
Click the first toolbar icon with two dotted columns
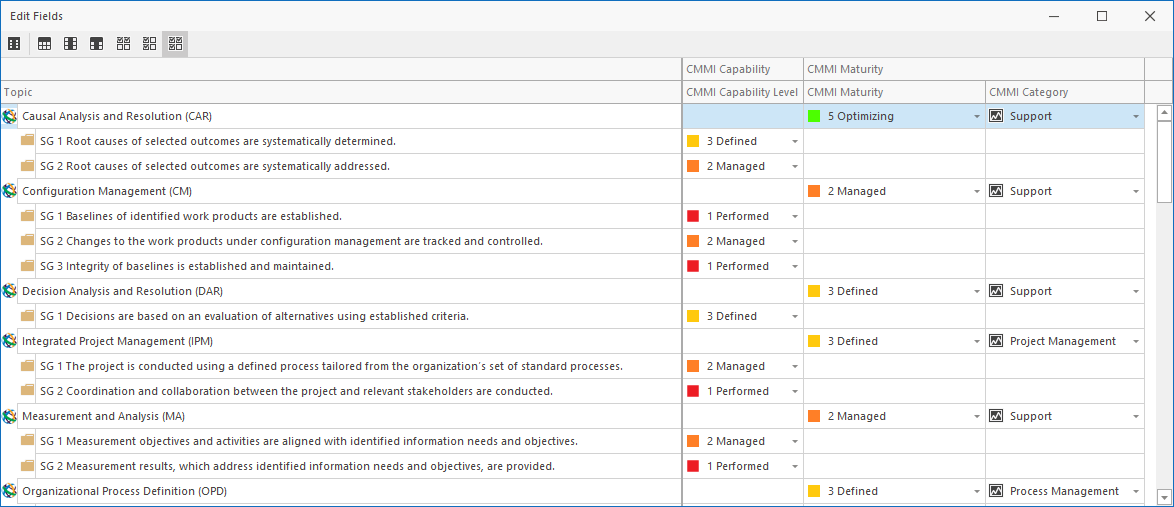pyautogui.click(x=13, y=44)
